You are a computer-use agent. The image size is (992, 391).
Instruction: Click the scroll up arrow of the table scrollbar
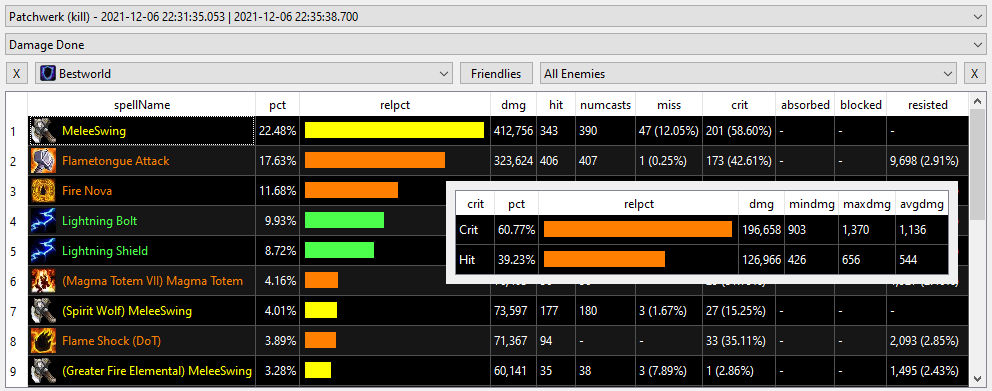click(977, 101)
